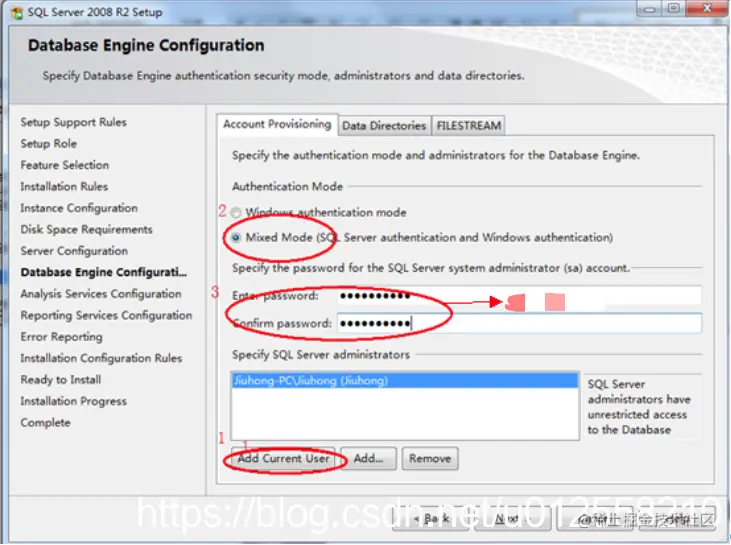731x545 pixels.
Task: Proceed with the Next button
Action: pos(512,519)
